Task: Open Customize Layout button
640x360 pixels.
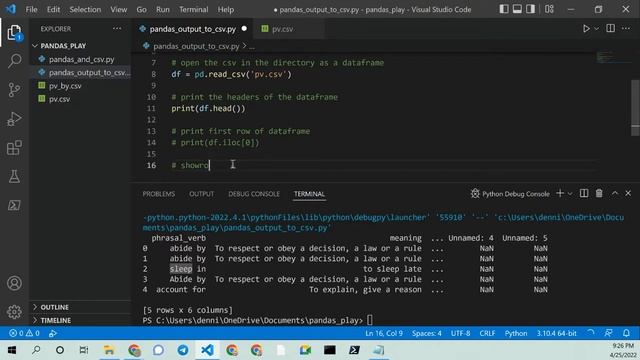Action: (x=549, y=9)
